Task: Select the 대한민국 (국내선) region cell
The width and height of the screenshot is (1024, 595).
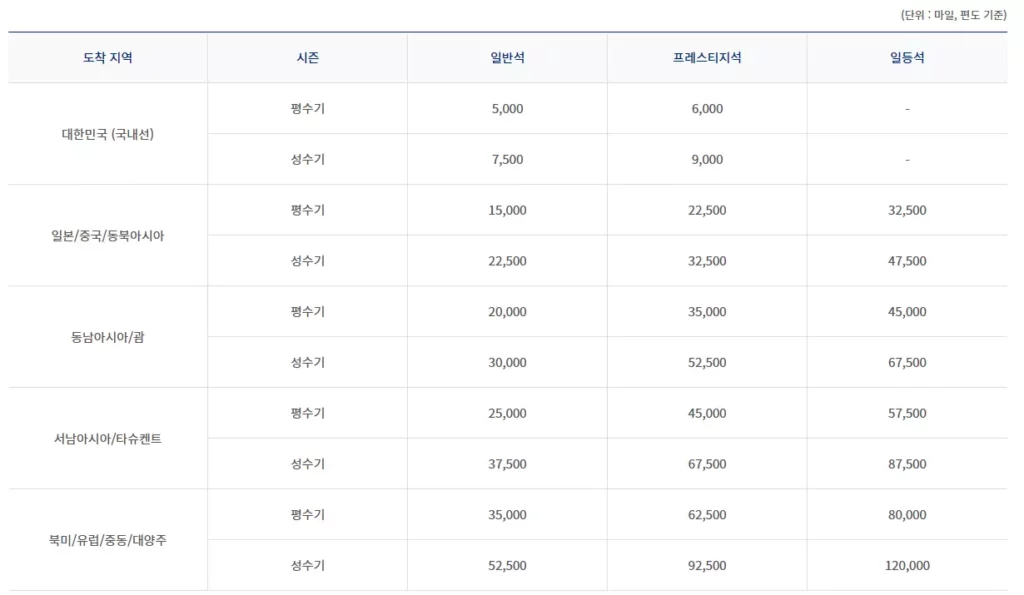Action: 108,134
